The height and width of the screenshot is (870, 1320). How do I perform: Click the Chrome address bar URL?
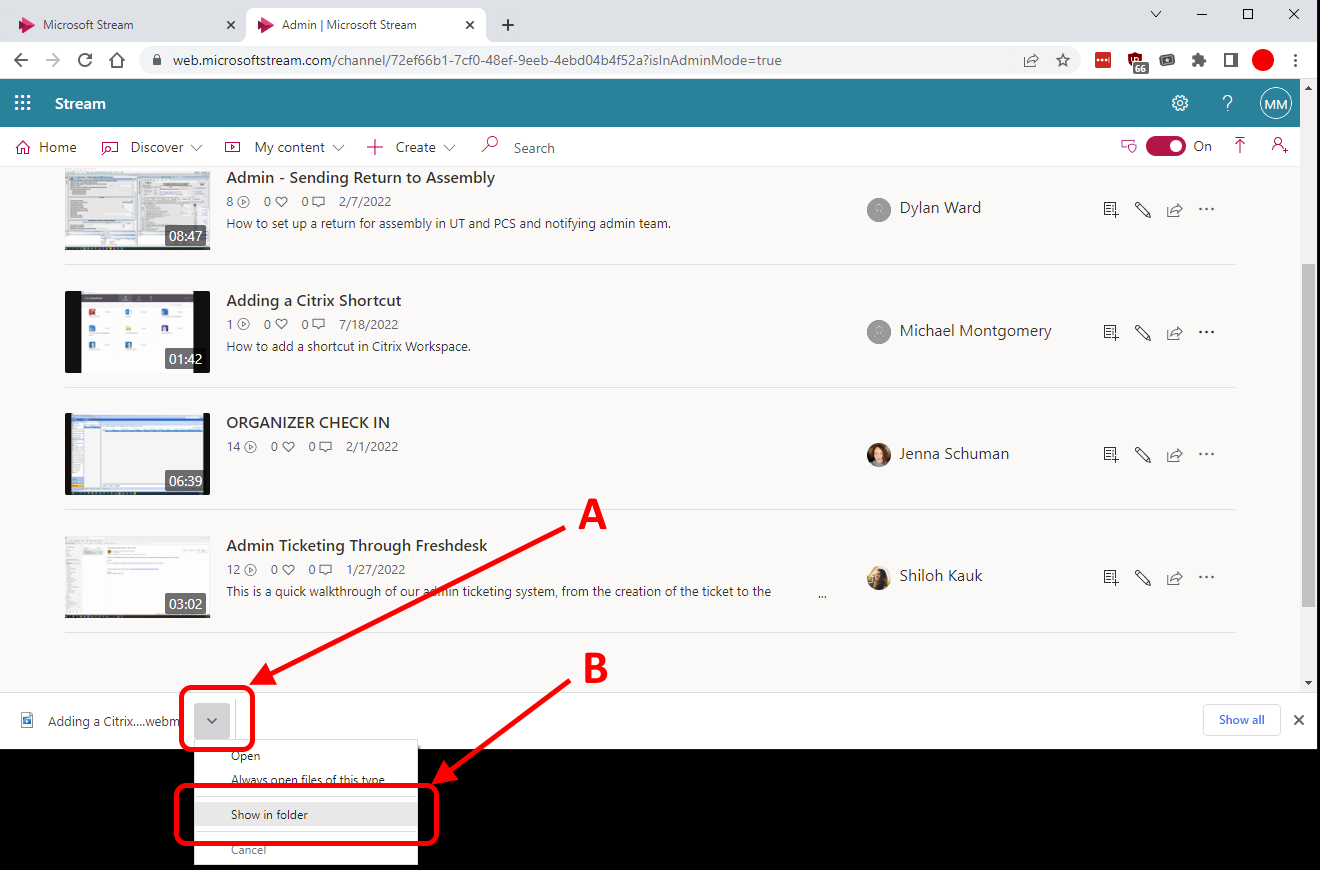coord(478,60)
